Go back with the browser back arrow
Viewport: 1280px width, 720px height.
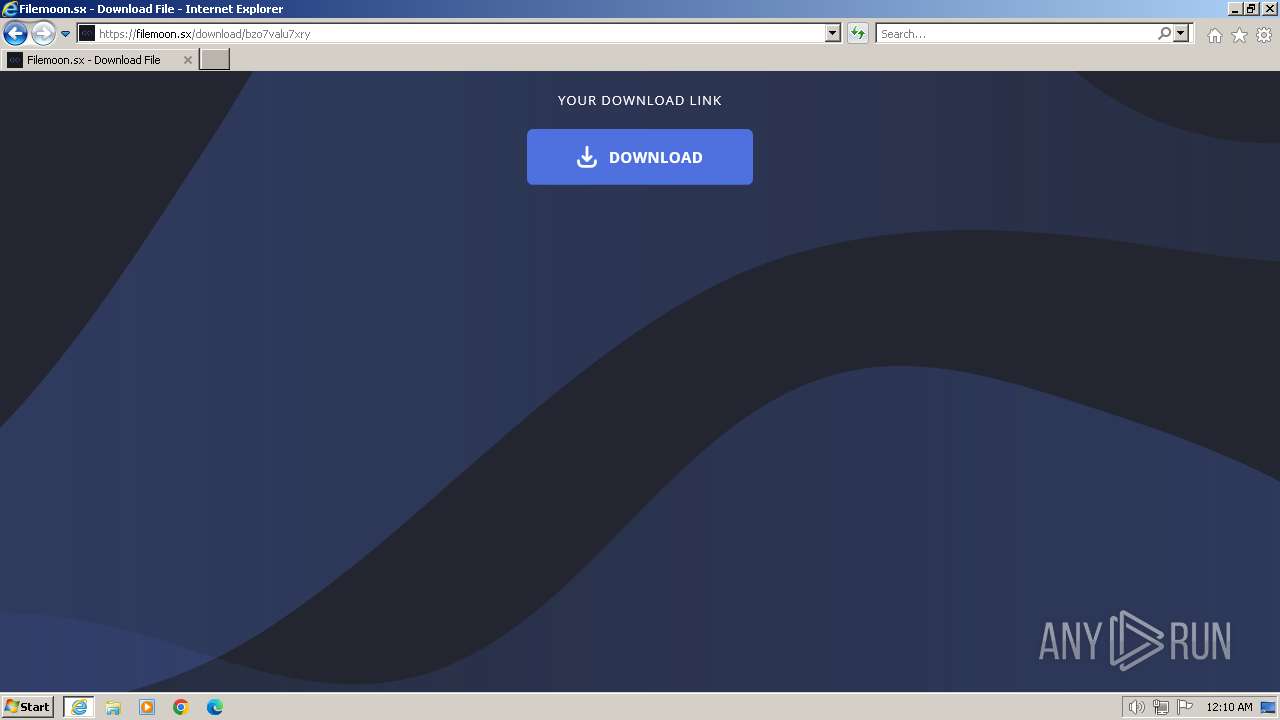[x=15, y=34]
